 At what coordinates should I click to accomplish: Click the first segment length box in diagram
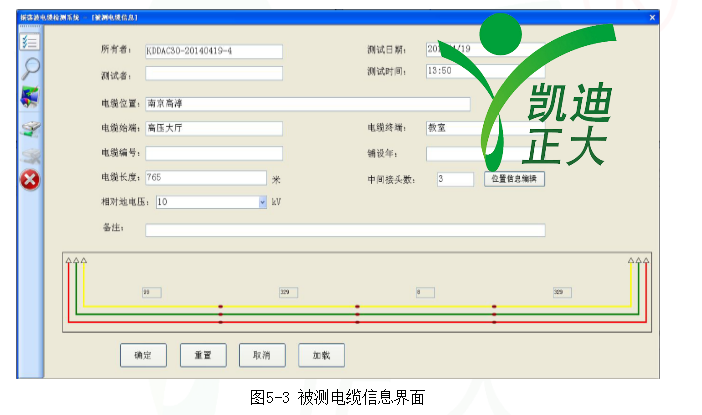point(150,292)
